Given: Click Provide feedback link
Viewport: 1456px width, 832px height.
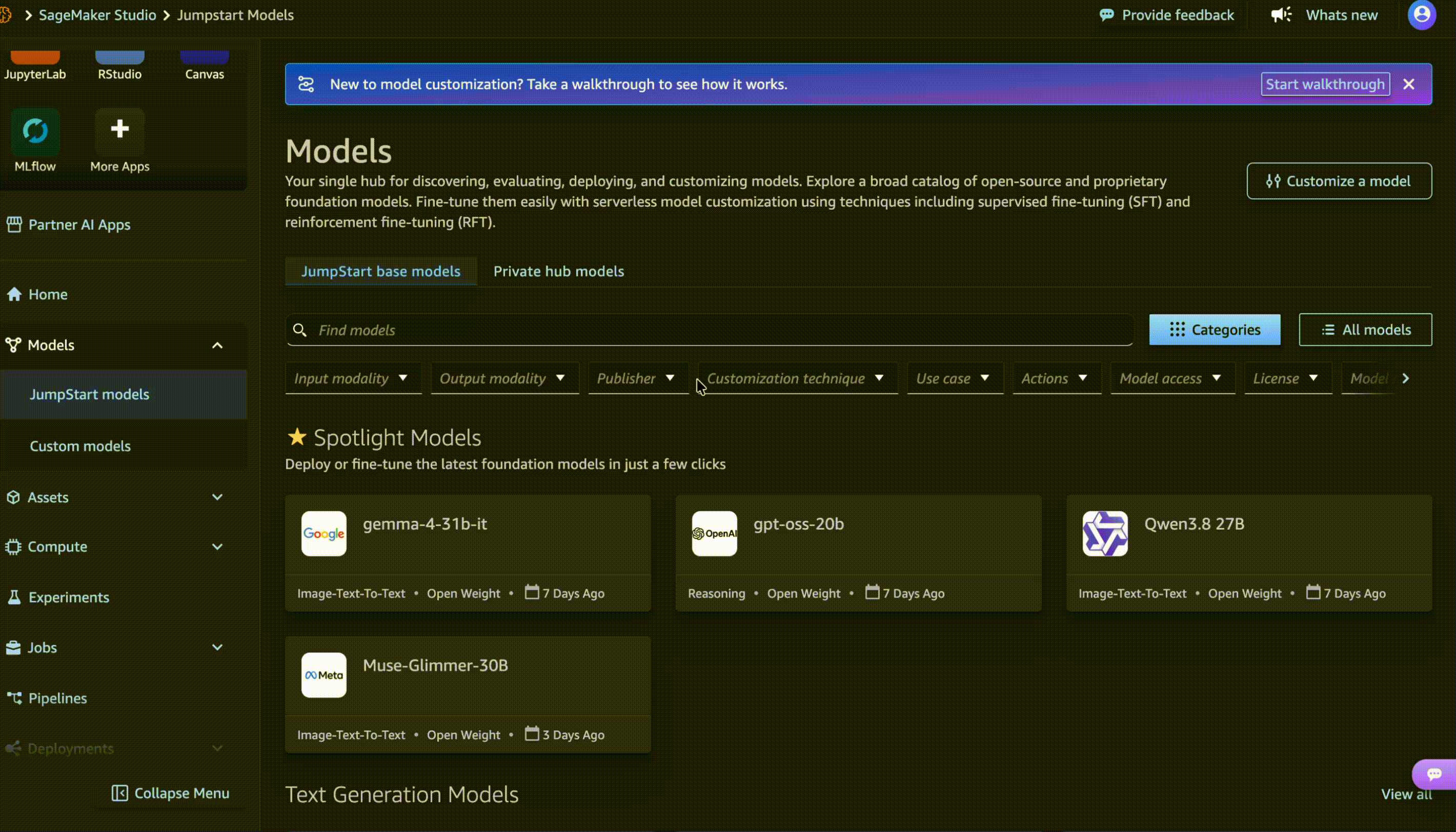Looking at the screenshot, I should point(1166,15).
